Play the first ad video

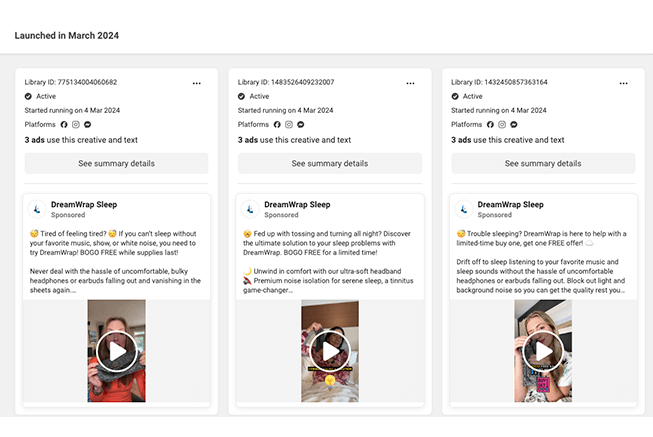click(x=116, y=350)
